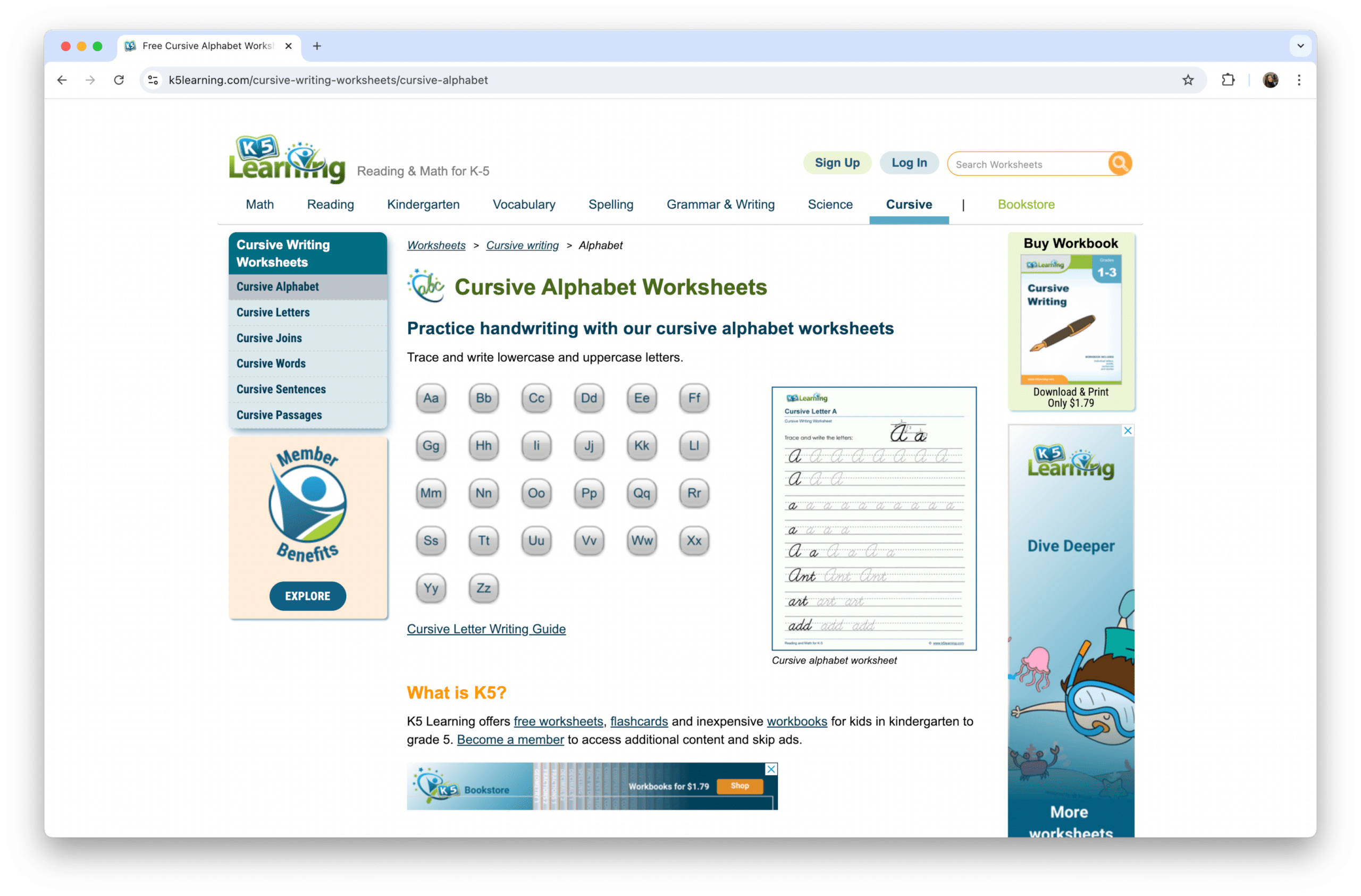Viewport: 1361px width, 896px height.
Task: Open the site information icon in address bar
Action: point(153,80)
